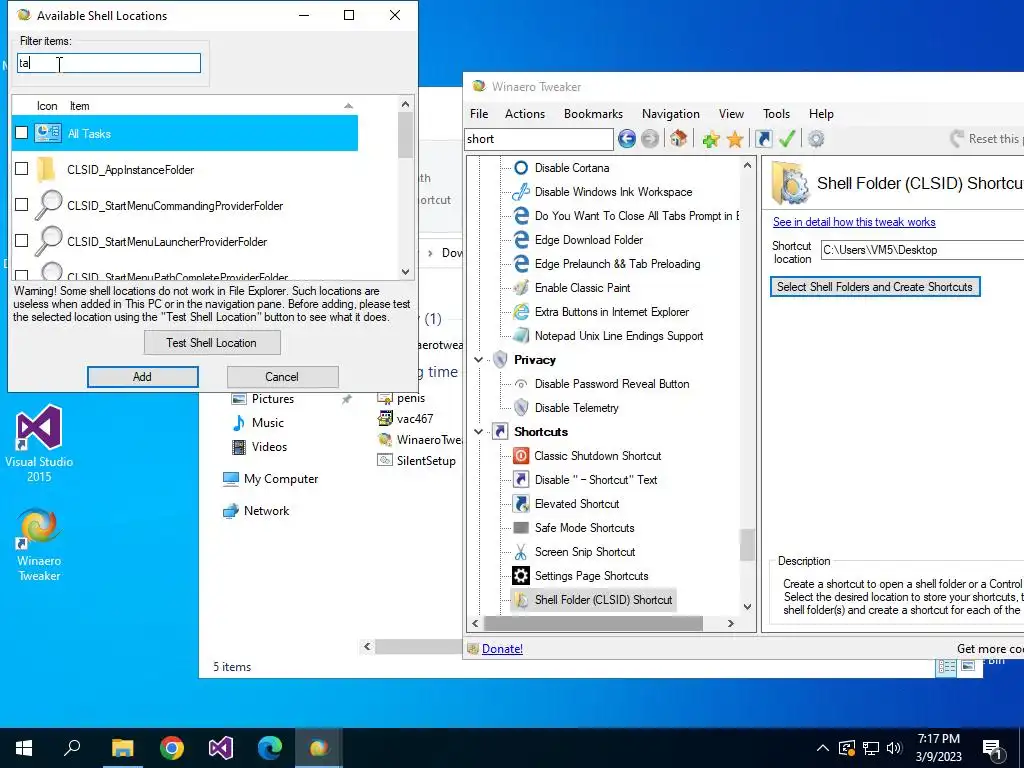Click the Filter items text box

coord(108,63)
